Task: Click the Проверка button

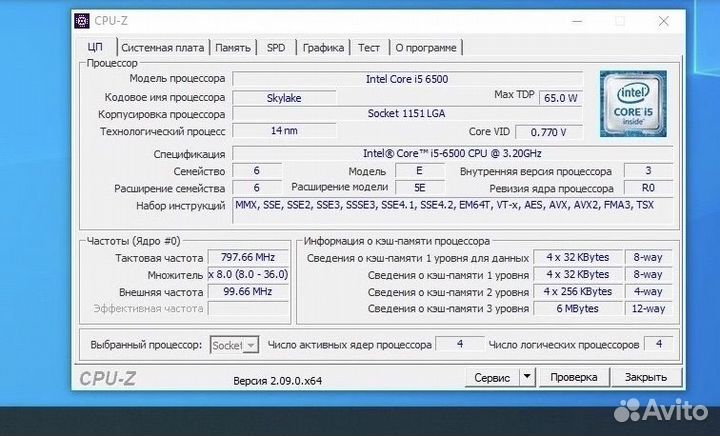Action: [574, 377]
